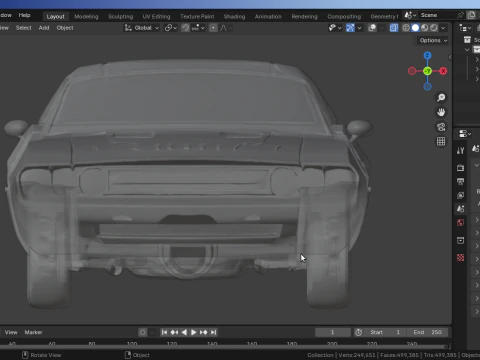Click the Z axis on navigation gizmo

tap(427, 55)
